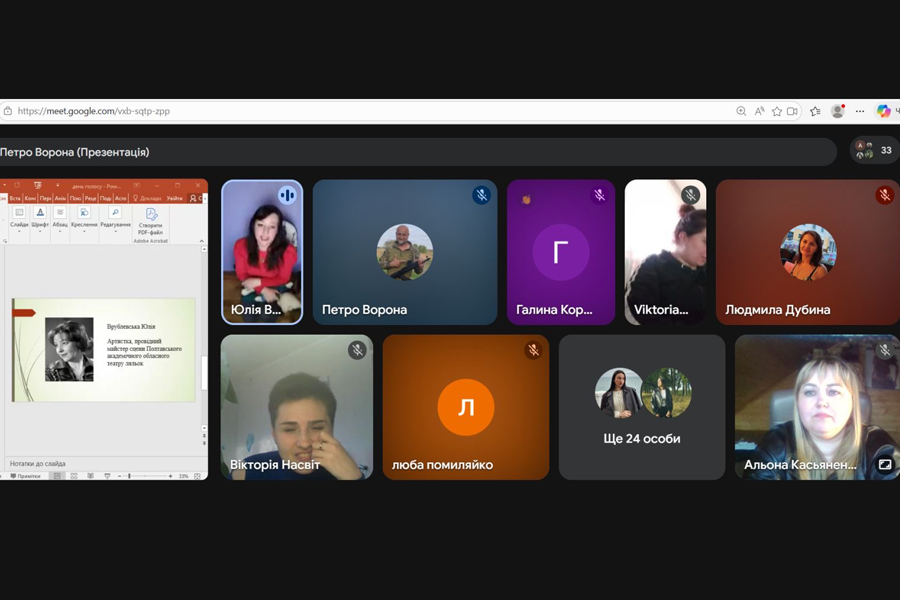The image size is (900, 600).
Task: Select the Юлія В. video tile
Action: [262, 252]
